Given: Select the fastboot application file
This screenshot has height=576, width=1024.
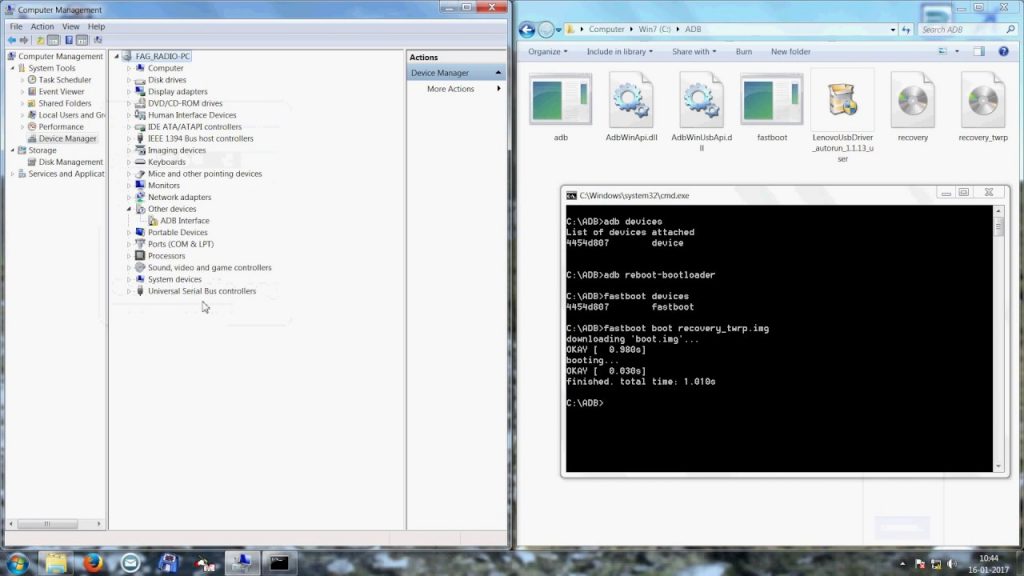Looking at the screenshot, I should coord(772,108).
